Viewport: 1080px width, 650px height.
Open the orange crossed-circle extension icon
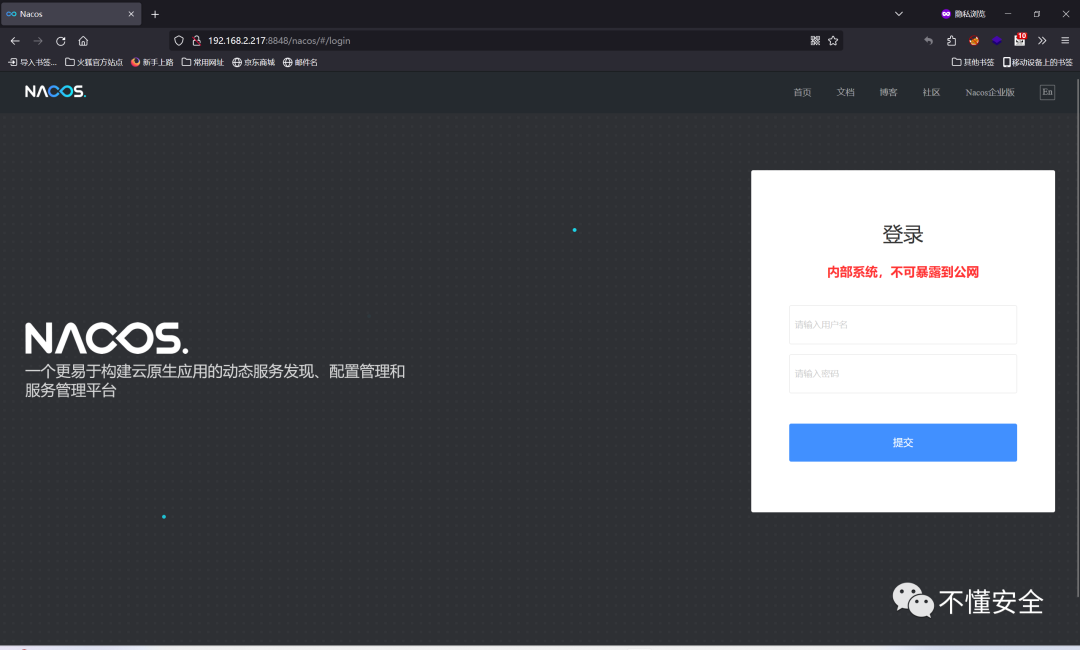[x=974, y=41]
